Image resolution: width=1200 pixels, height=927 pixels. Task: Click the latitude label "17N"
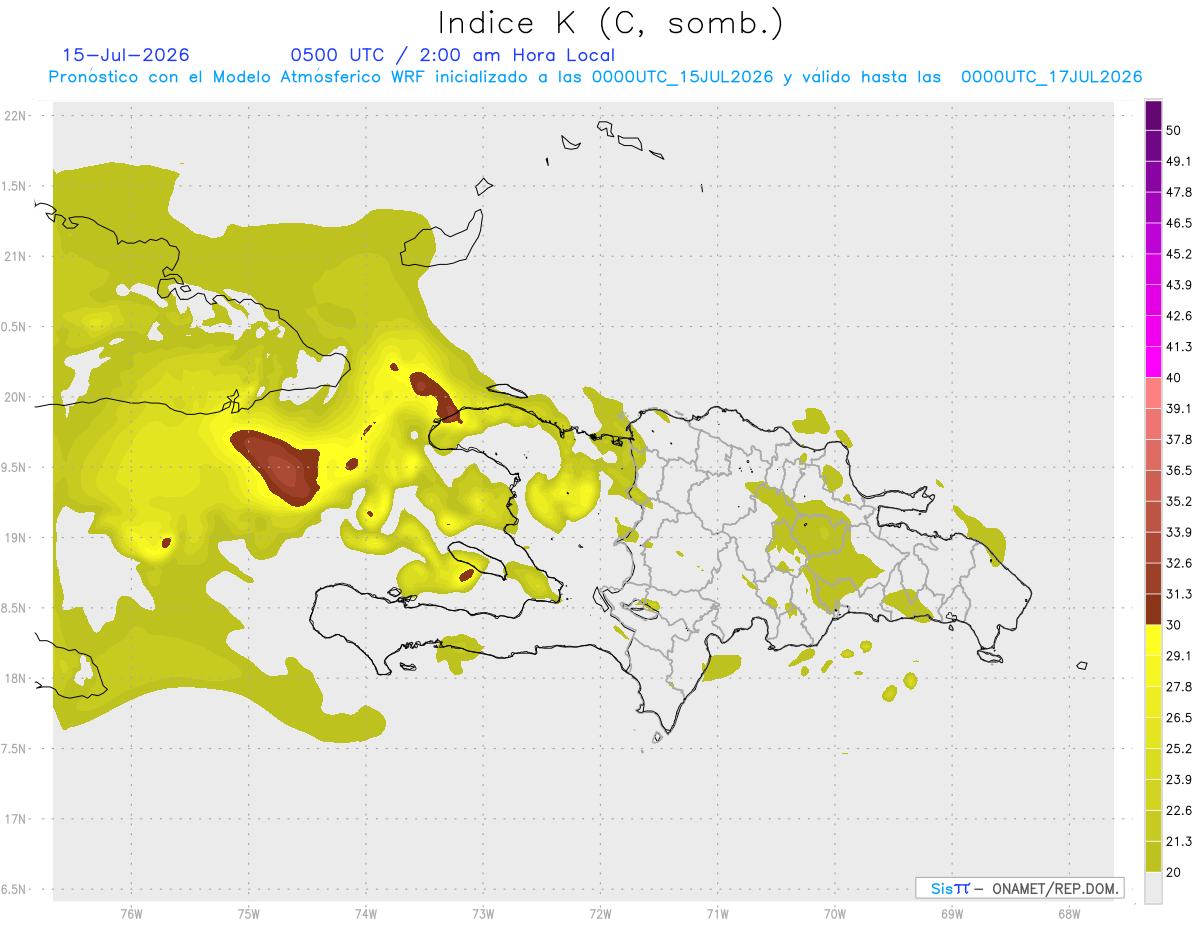coord(17,819)
